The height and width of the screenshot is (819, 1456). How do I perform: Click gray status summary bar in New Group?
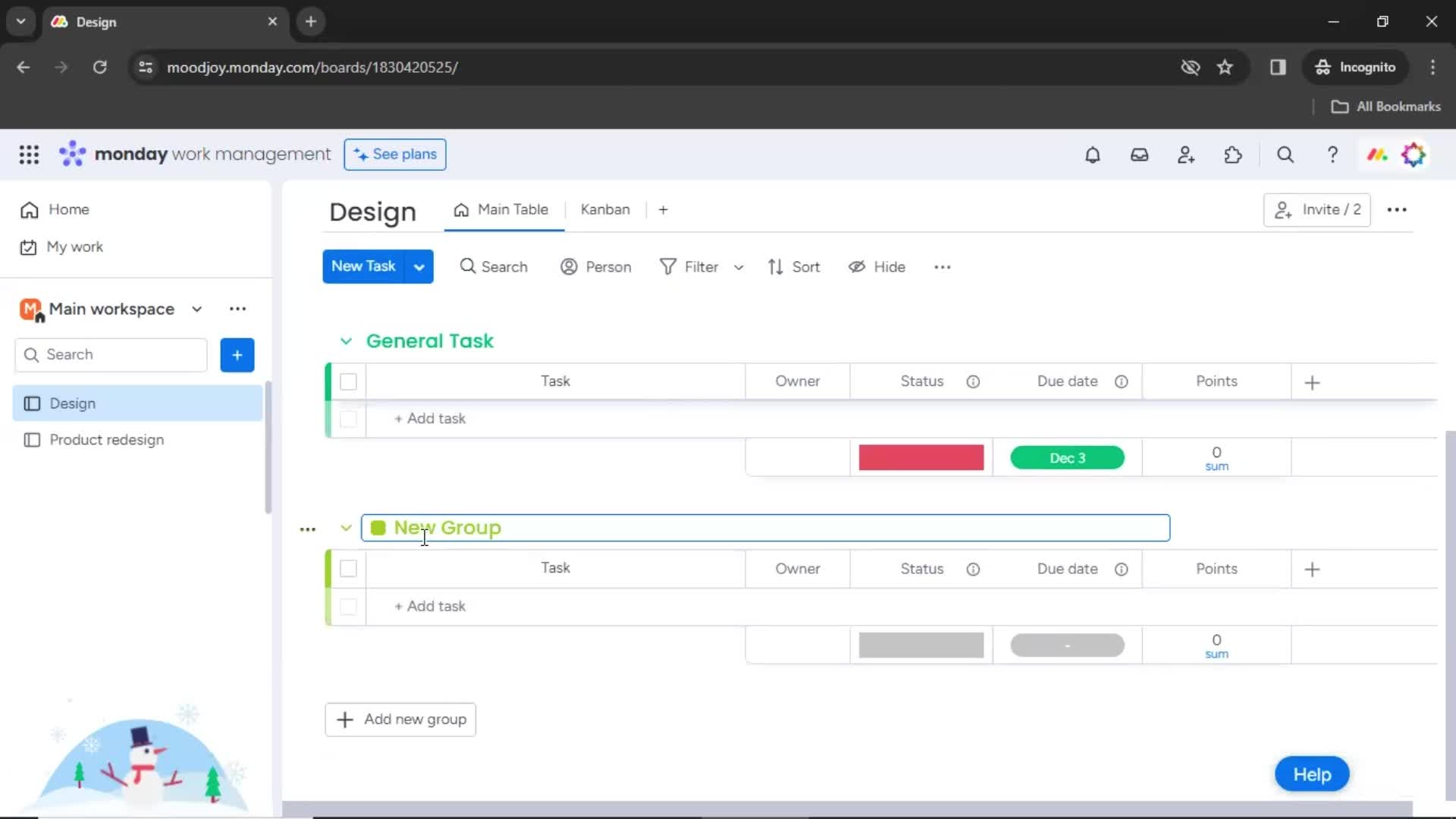tap(921, 645)
